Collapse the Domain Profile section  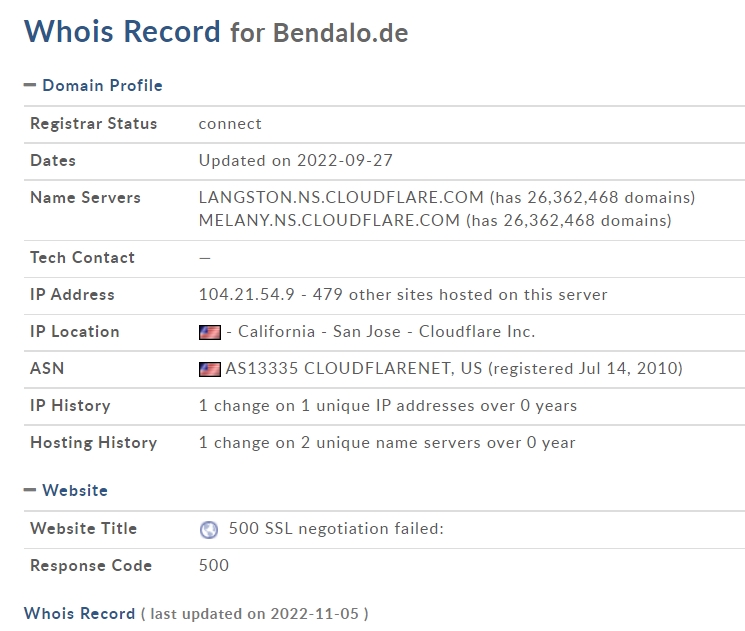click(x=102, y=86)
